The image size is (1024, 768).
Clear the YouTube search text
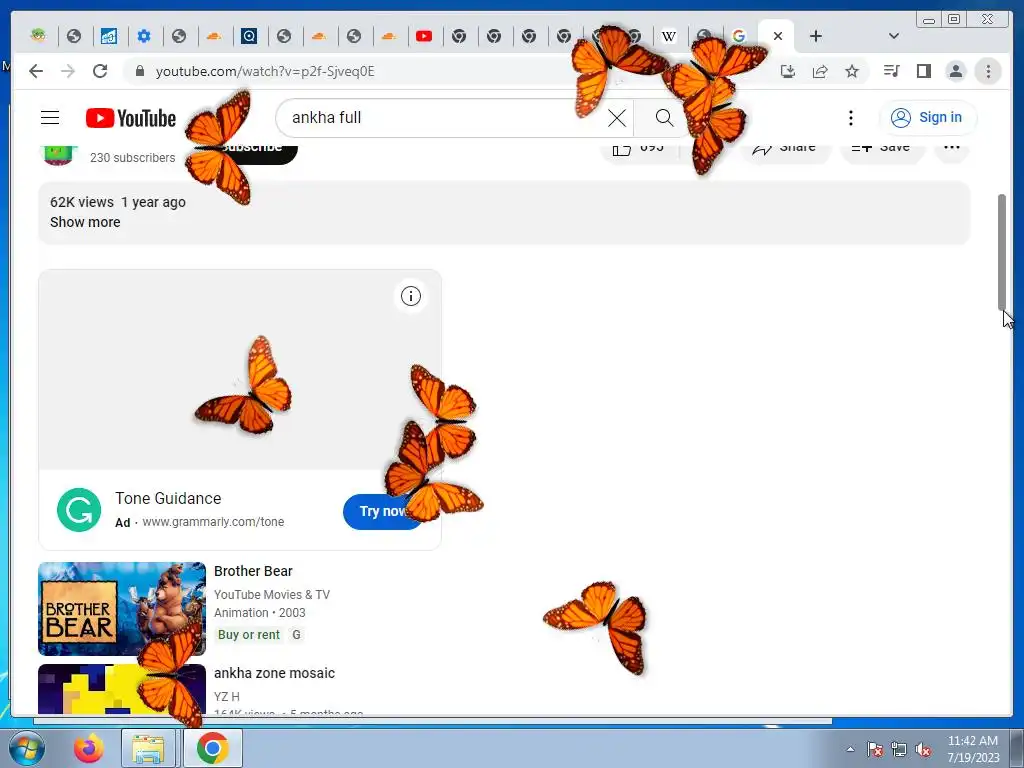coord(616,118)
